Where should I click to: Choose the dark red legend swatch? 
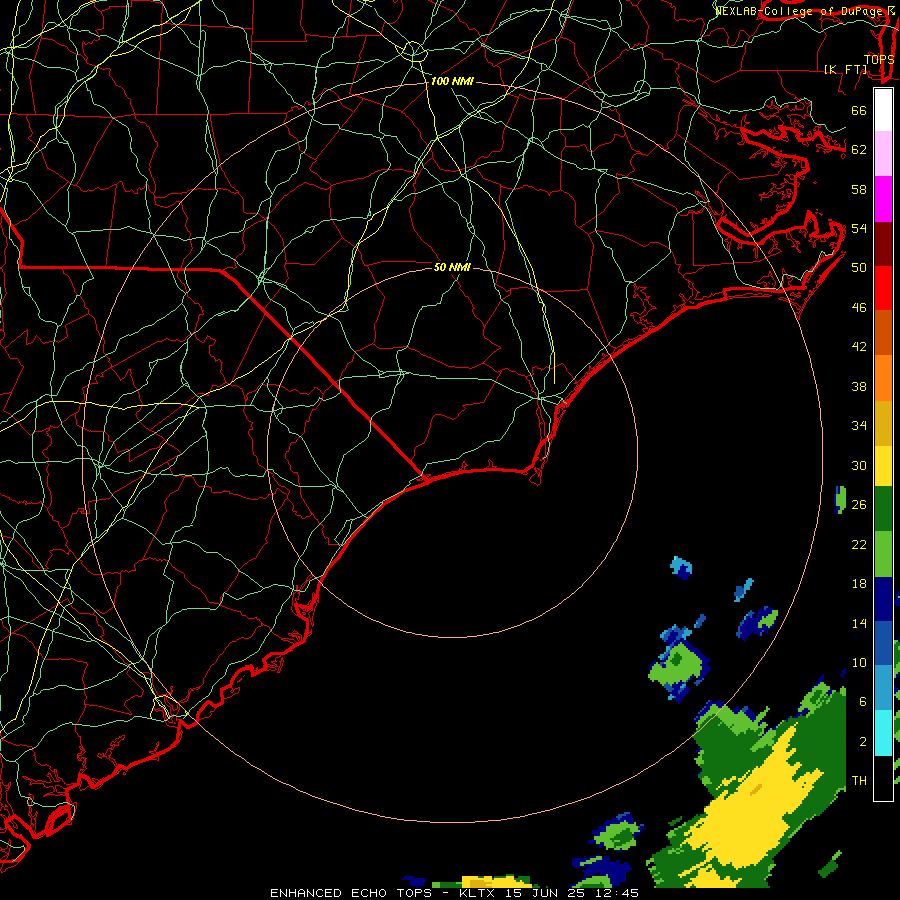coord(883,243)
